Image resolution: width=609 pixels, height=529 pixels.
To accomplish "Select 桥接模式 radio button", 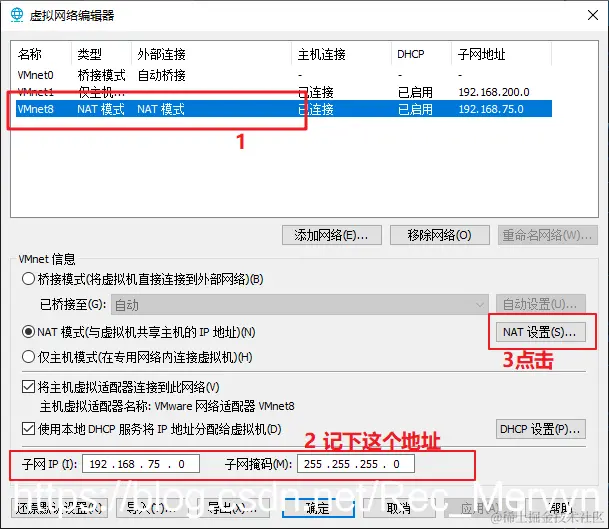I will pos(28,279).
